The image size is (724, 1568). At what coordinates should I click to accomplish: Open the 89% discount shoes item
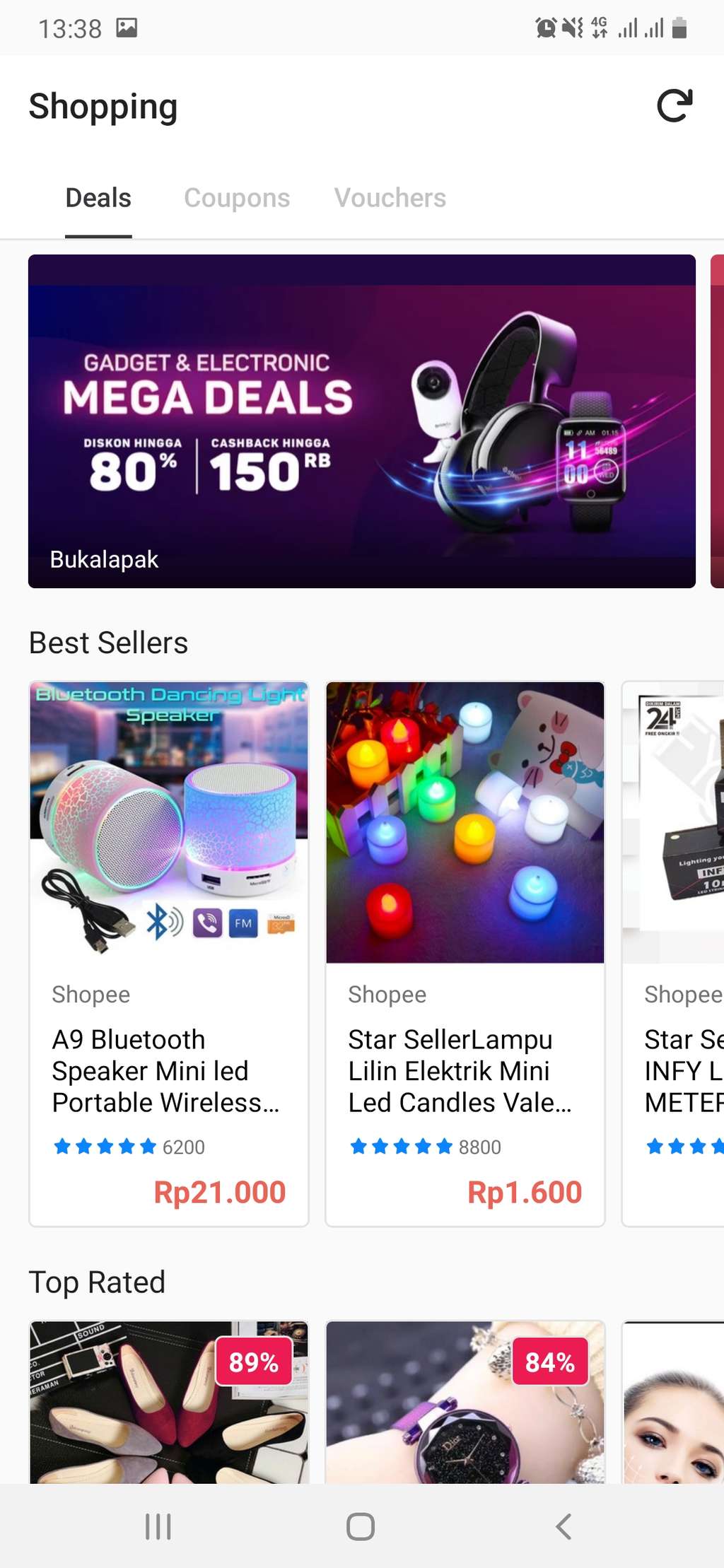pos(169,1402)
